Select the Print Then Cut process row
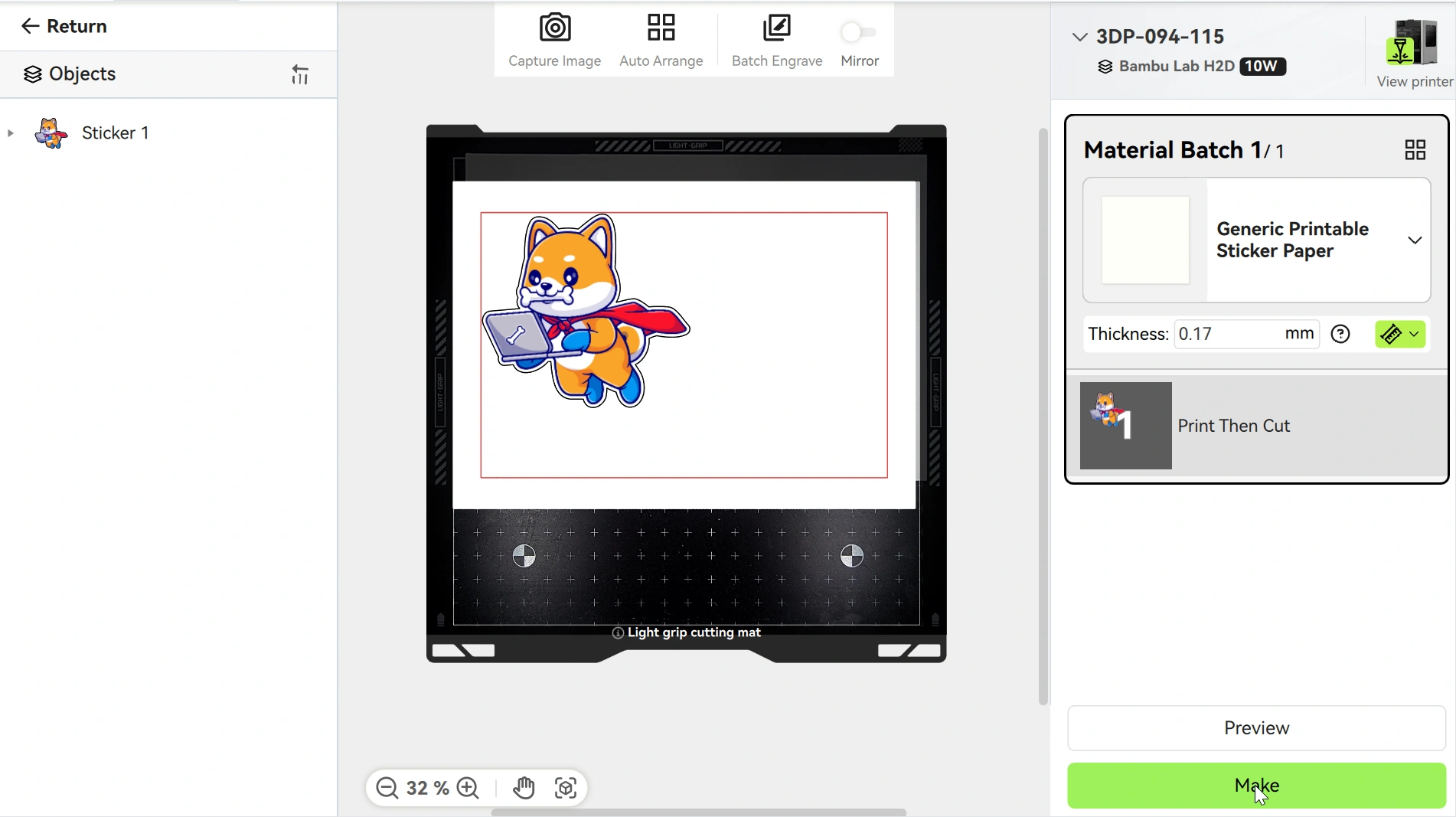The height and width of the screenshot is (817, 1456). (1257, 426)
